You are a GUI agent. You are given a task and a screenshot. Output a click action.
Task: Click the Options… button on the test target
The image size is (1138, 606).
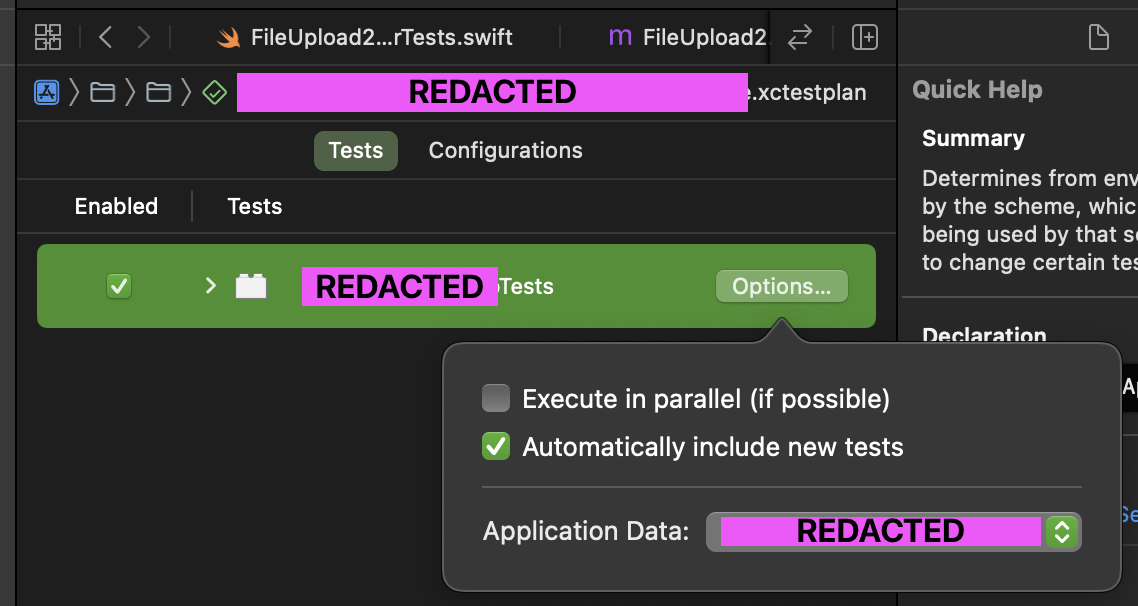[x=782, y=286]
